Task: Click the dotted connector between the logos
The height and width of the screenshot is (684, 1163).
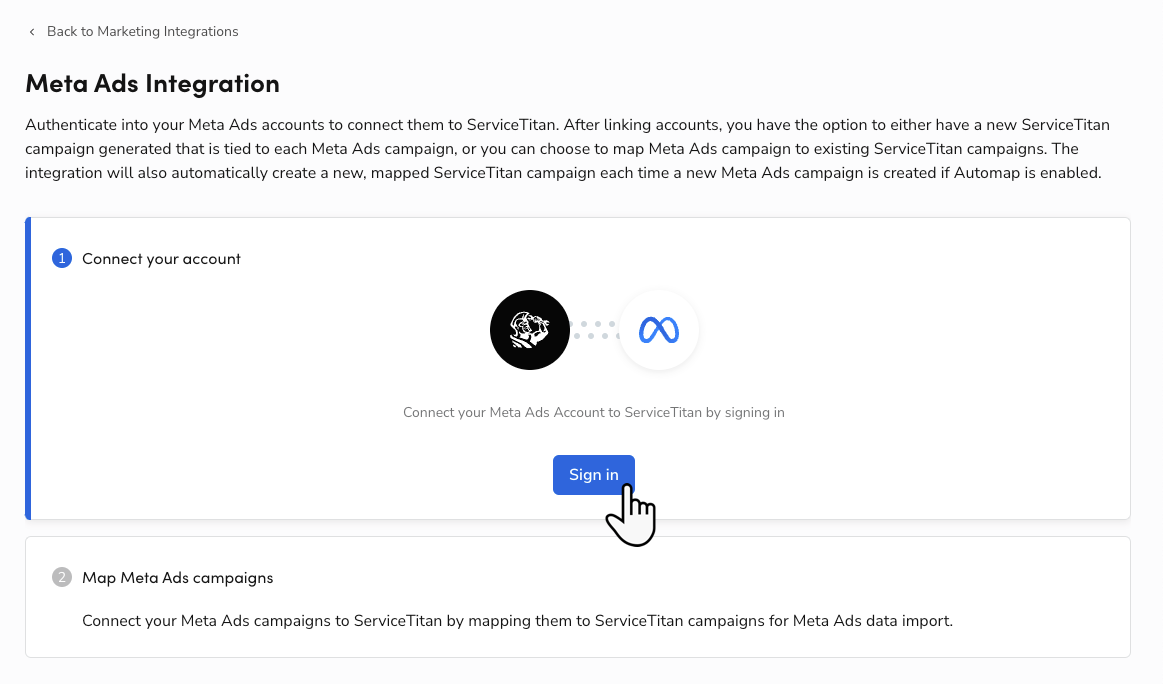Action: [597, 330]
